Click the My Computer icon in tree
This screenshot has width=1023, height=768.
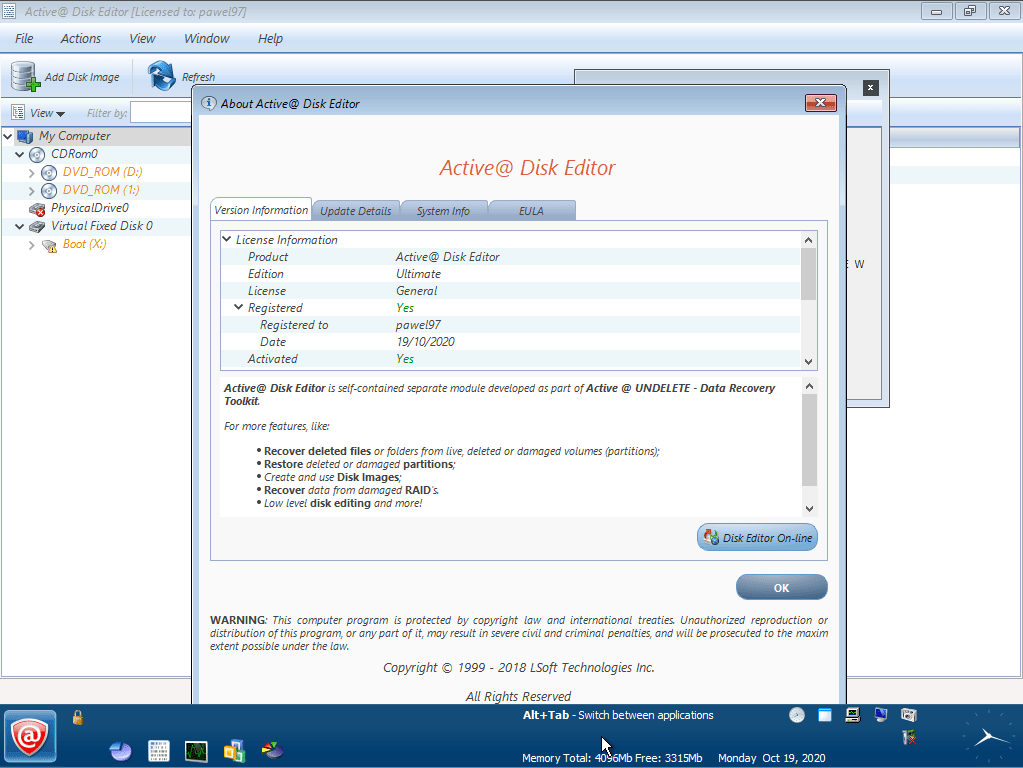pos(25,136)
